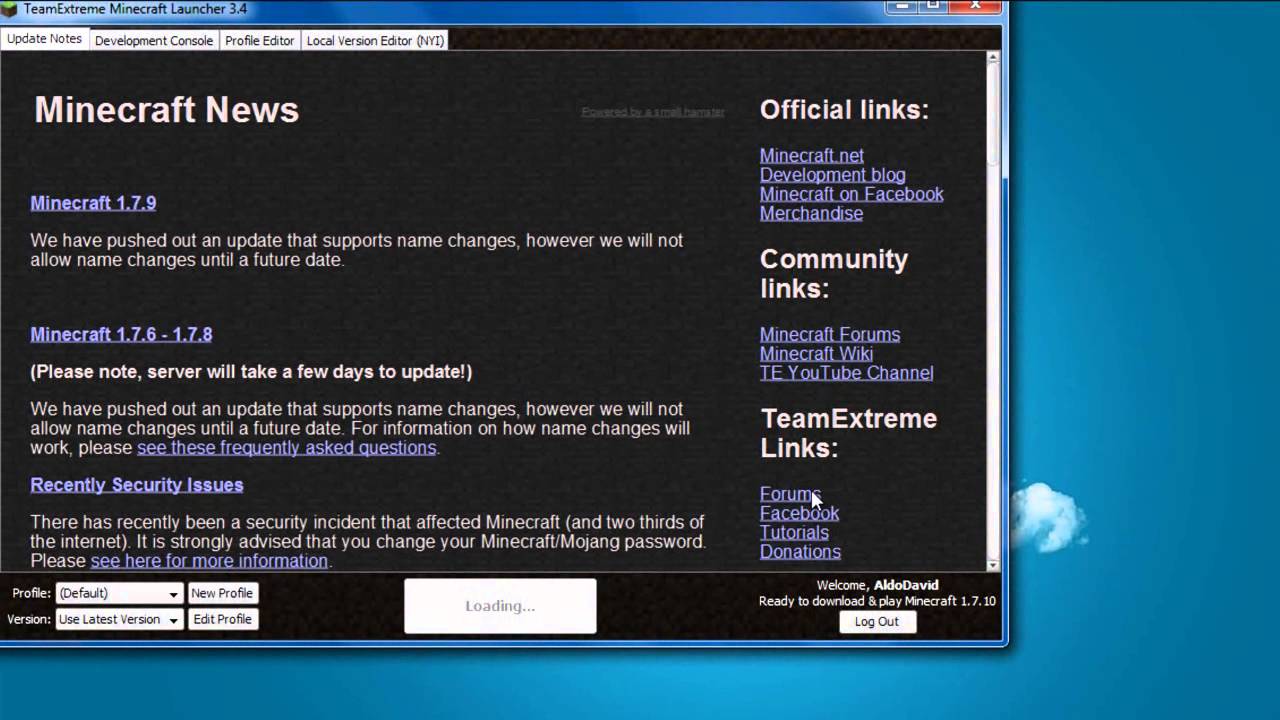Click the launcher's grass block title icon
The image size is (1280, 720).
tap(9, 10)
